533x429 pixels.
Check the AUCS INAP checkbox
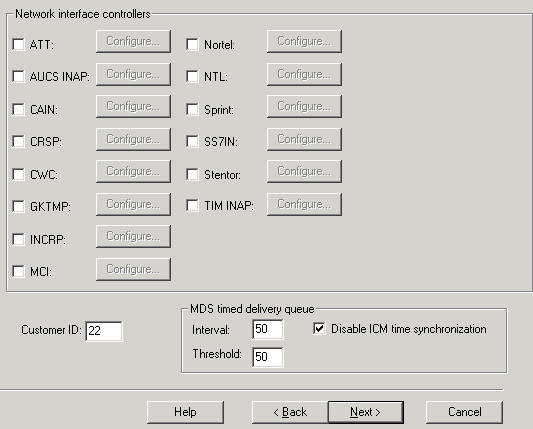tap(18, 76)
